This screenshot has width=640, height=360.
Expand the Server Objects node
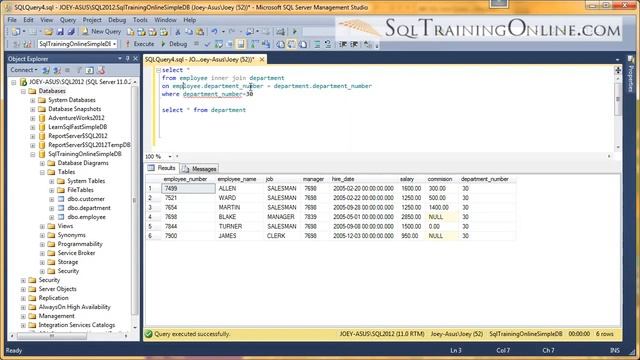coord(23,289)
